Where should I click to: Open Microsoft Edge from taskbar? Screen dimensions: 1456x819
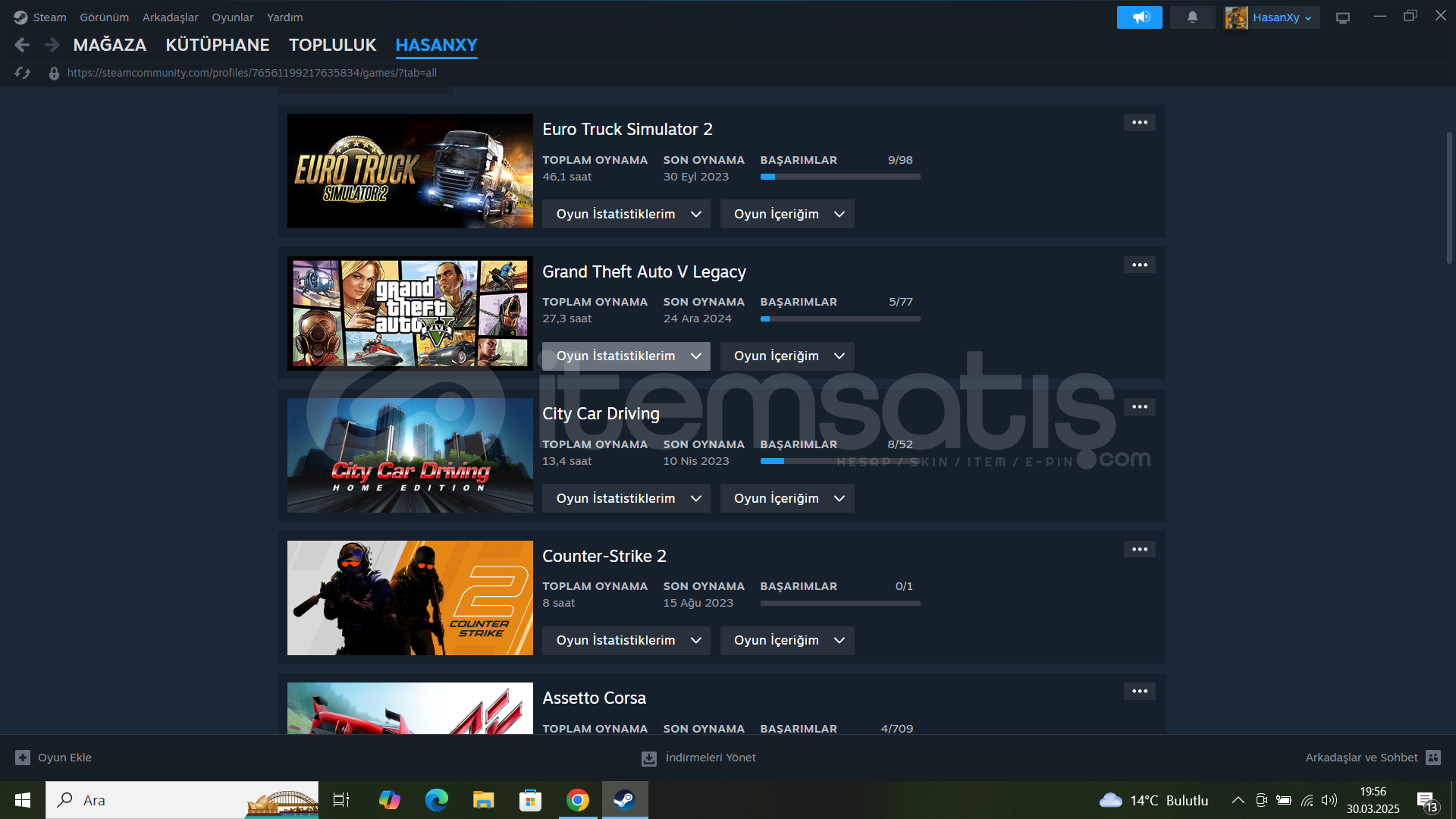pos(436,800)
